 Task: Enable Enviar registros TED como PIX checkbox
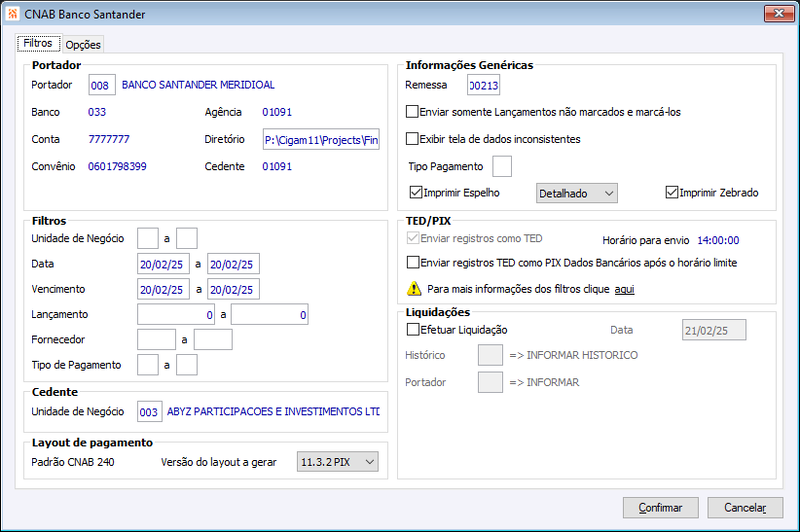(x=413, y=263)
